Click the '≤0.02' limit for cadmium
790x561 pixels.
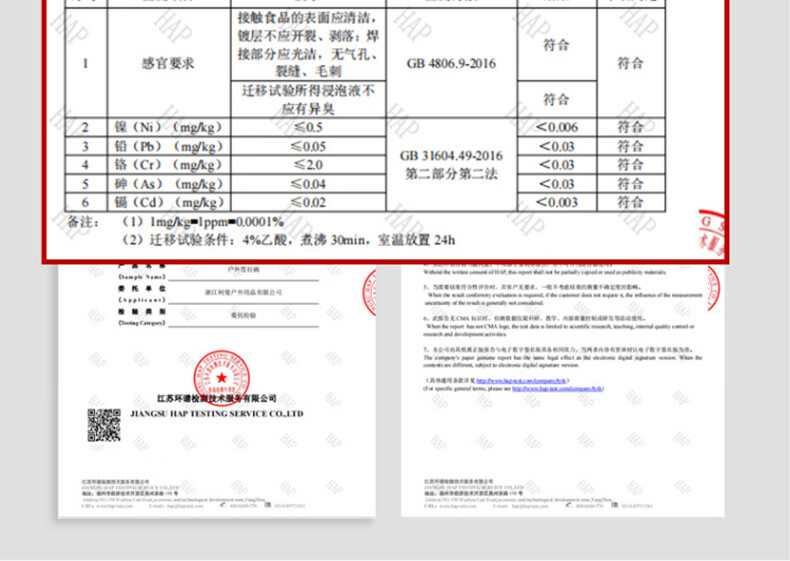[308, 202]
